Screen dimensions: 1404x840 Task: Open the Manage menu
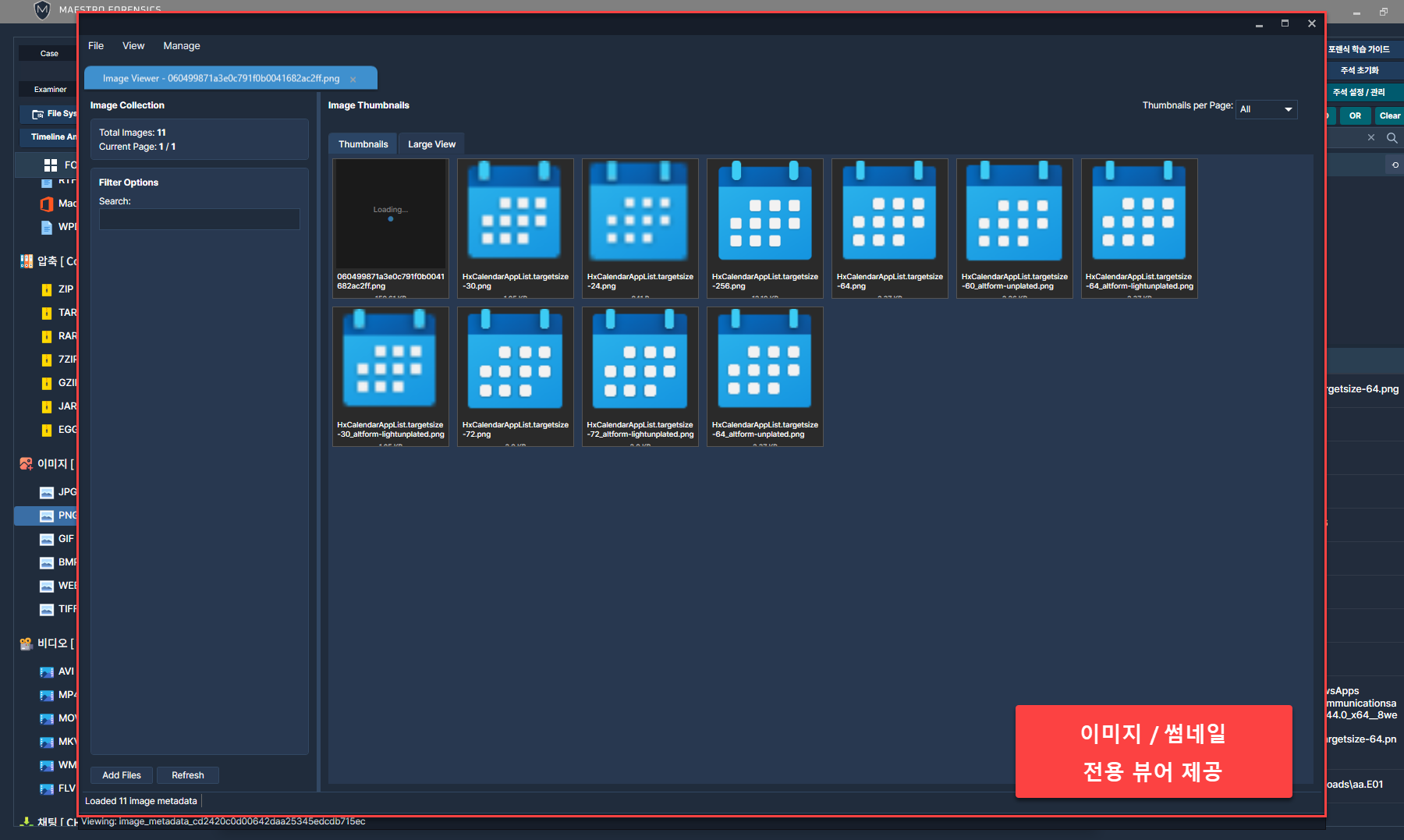[181, 46]
